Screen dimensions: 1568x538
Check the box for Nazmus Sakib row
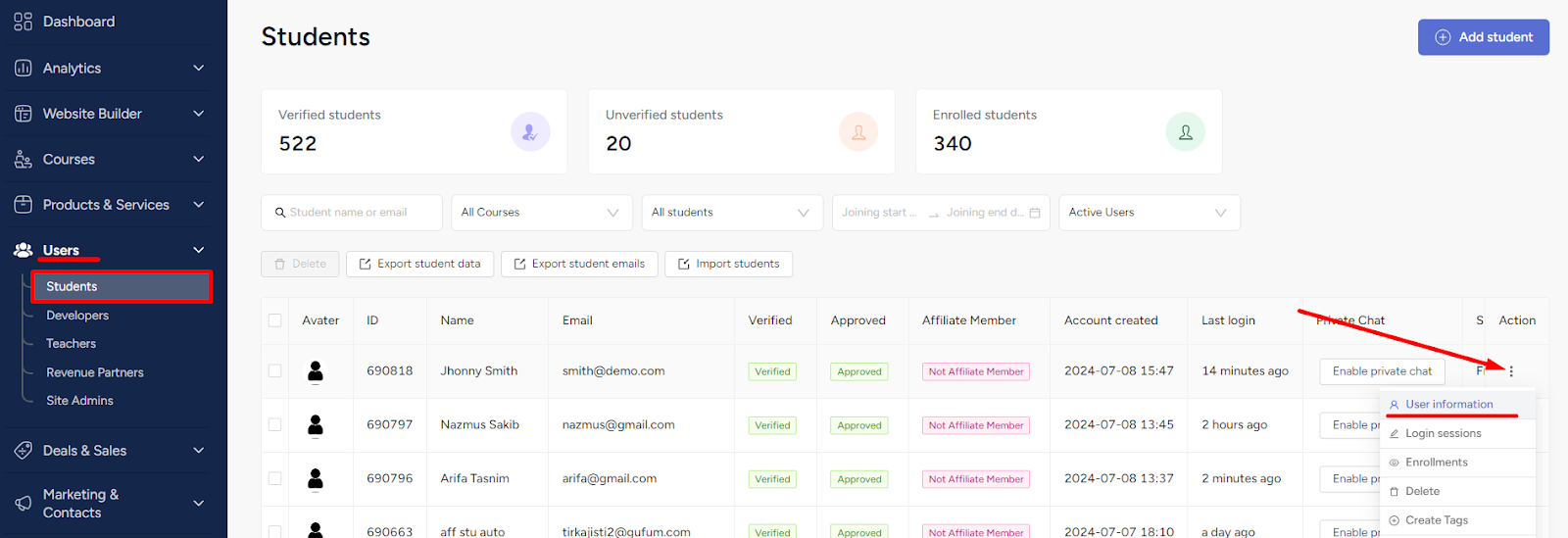[275, 425]
